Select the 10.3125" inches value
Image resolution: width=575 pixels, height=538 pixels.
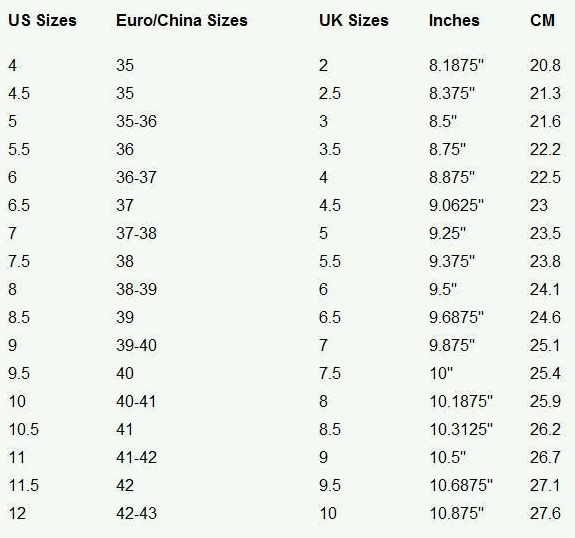point(461,429)
